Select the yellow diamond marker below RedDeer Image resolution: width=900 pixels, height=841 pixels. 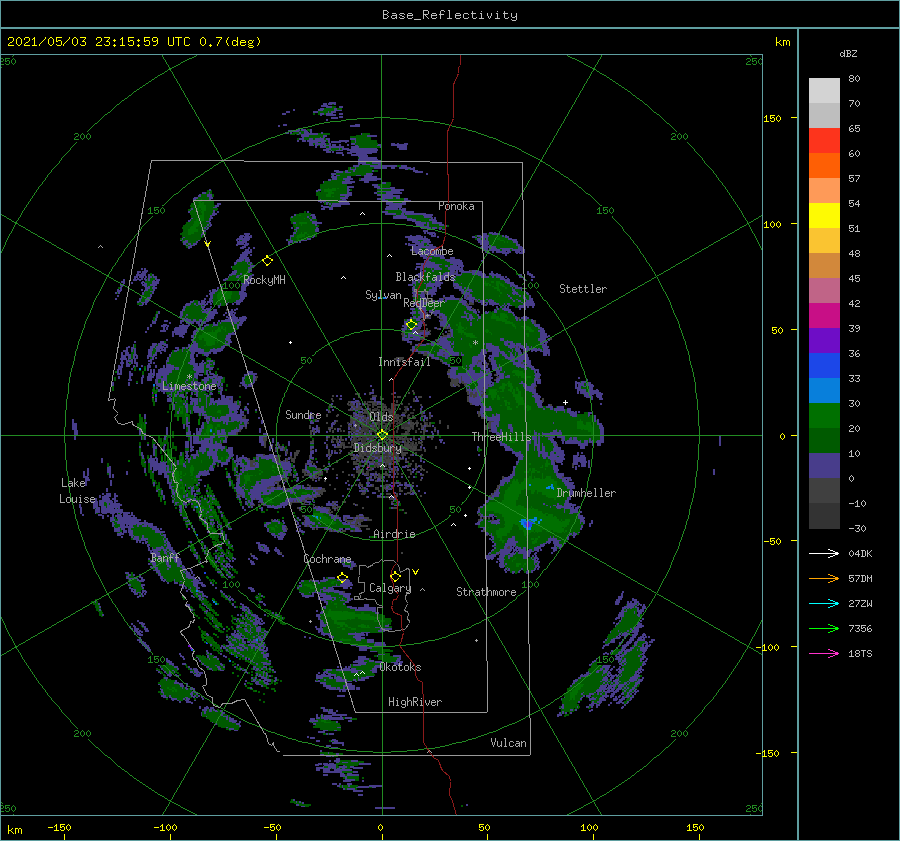tap(411, 325)
